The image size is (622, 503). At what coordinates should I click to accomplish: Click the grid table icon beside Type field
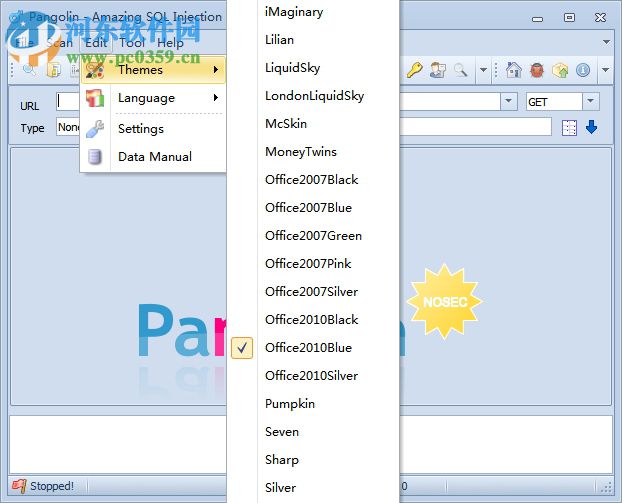(569, 128)
